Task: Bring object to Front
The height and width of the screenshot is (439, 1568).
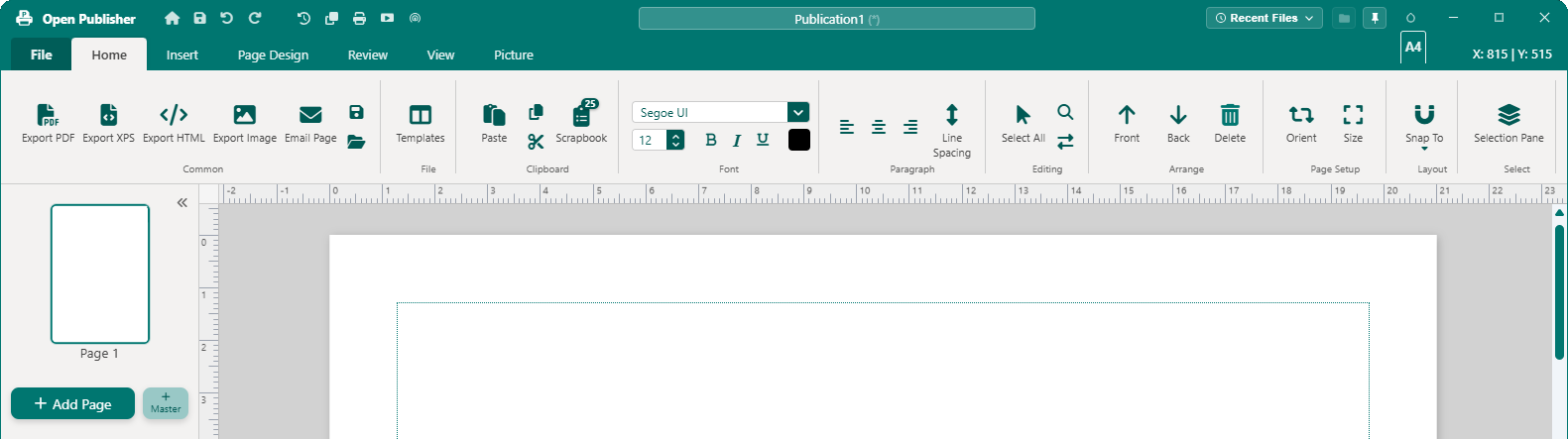Action: pos(1127,123)
